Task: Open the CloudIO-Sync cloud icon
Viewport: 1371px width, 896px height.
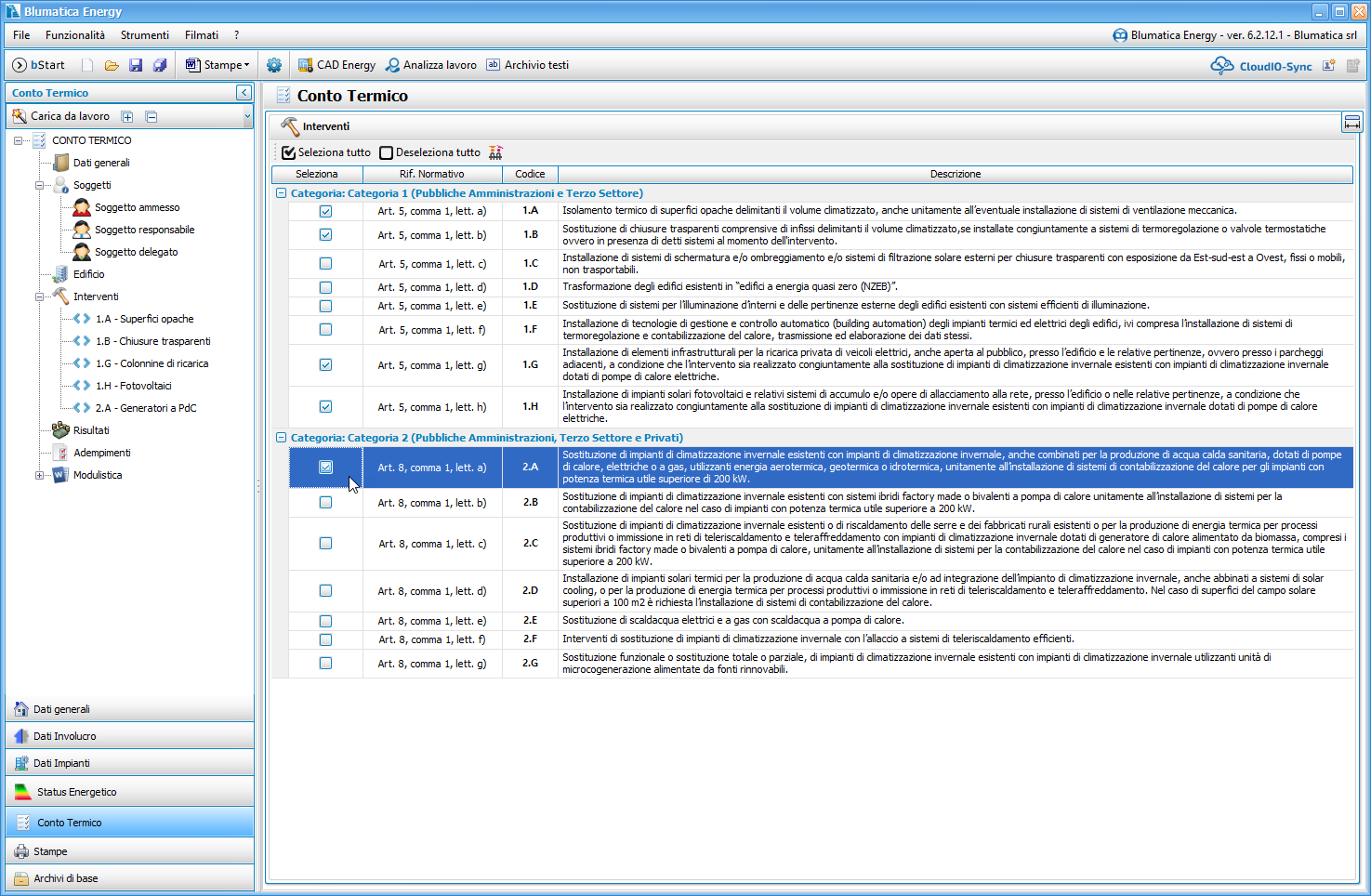Action: [x=1221, y=65]
